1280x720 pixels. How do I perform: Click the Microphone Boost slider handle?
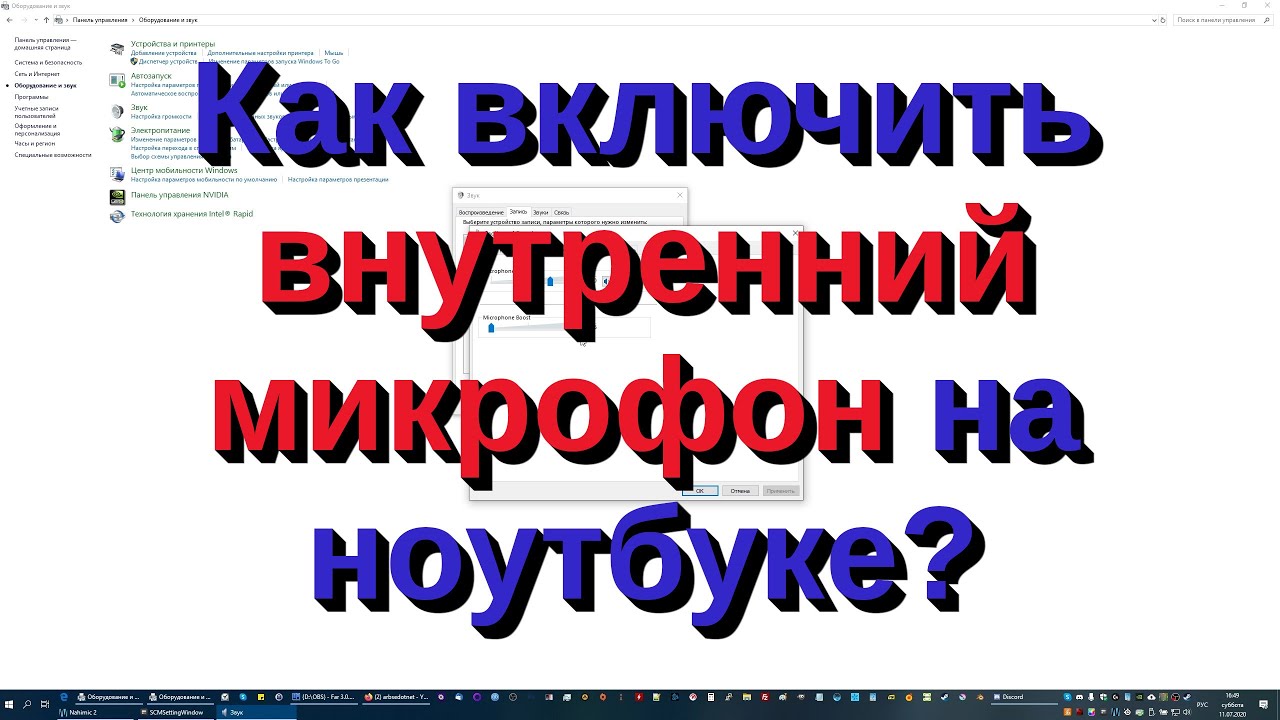point(491,328)
